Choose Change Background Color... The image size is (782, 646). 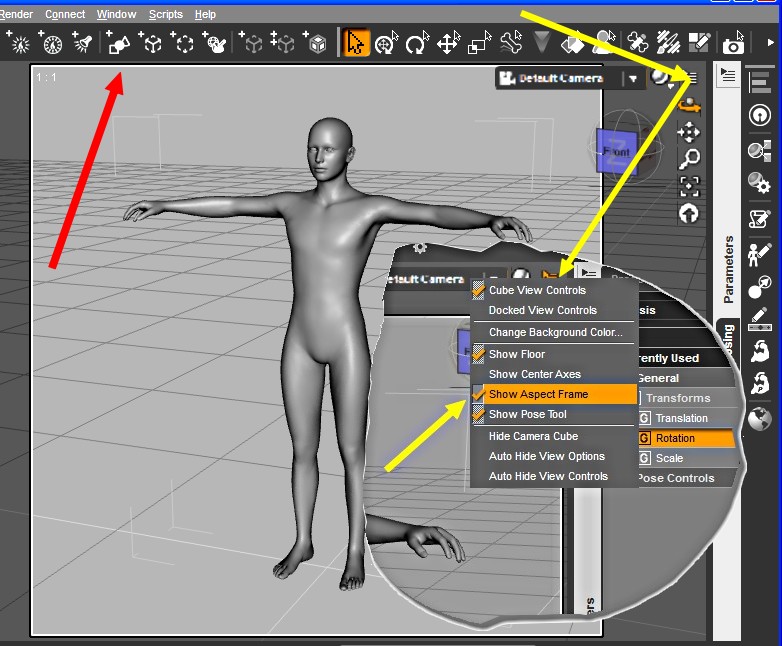(555, 332)
